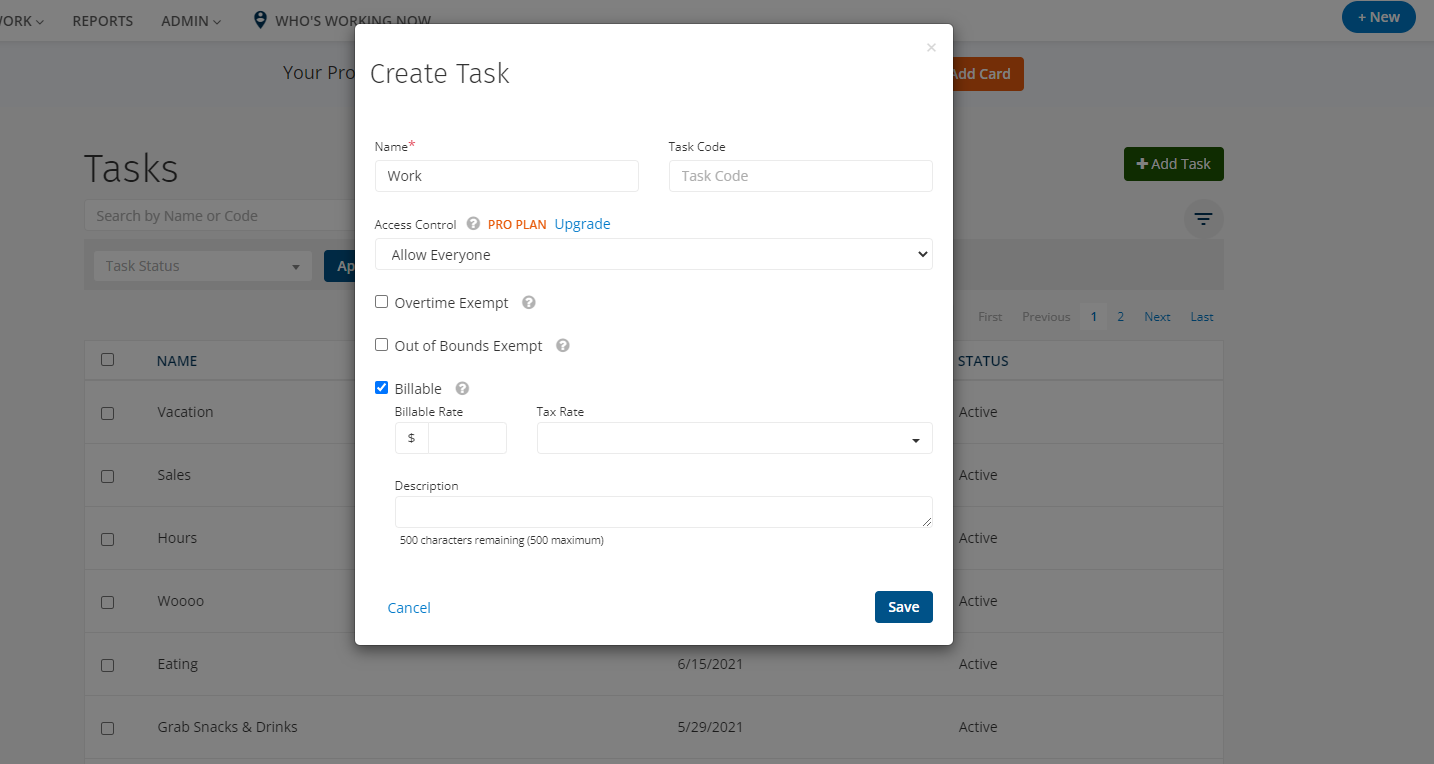The image size is (1434, 764).
Task: Check the Hours row checkbox
Action: tap(108, 539)
